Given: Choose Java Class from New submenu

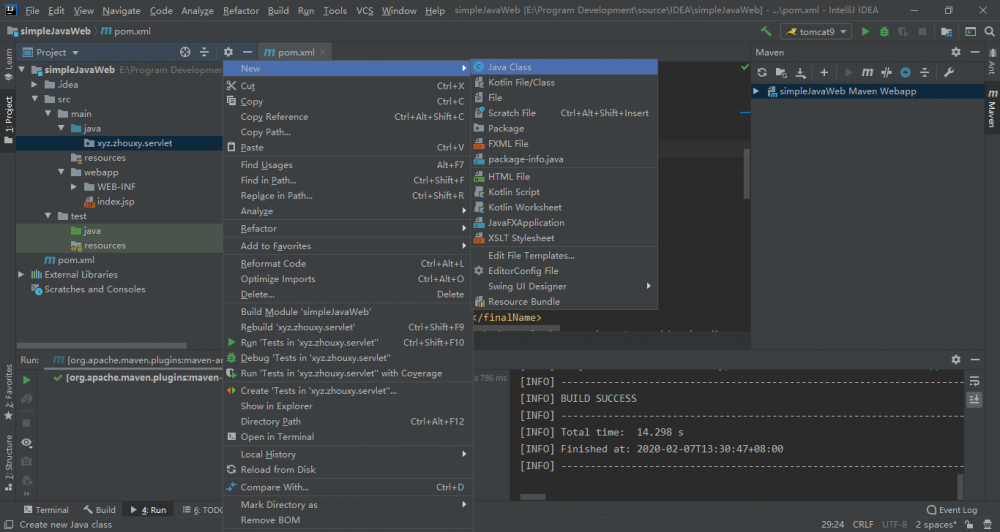Looking at the screenshot, I should [564, 67].
